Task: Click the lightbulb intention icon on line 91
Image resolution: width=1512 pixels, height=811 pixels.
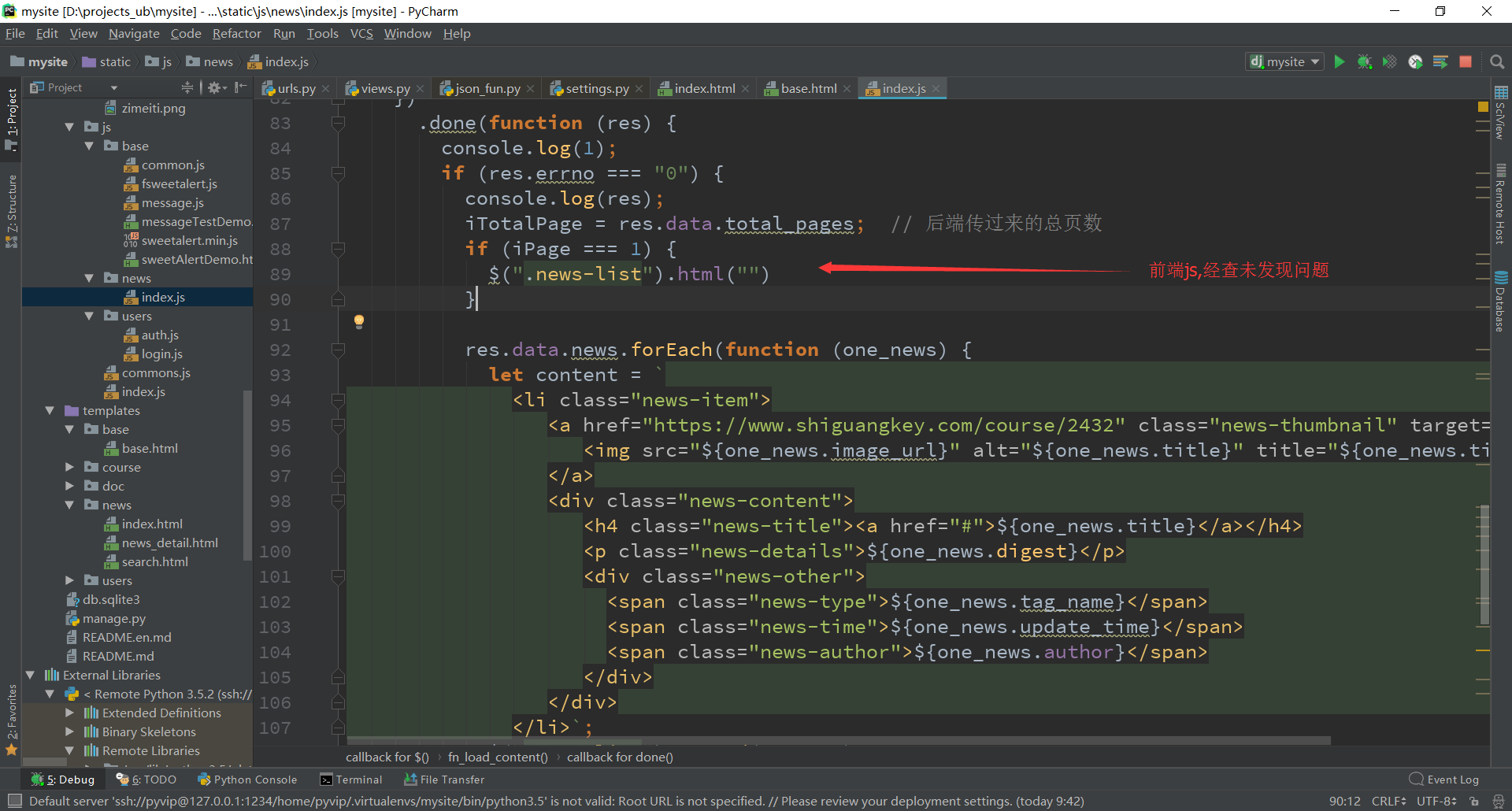Action: pyautogui.click(x=359, y=321)
